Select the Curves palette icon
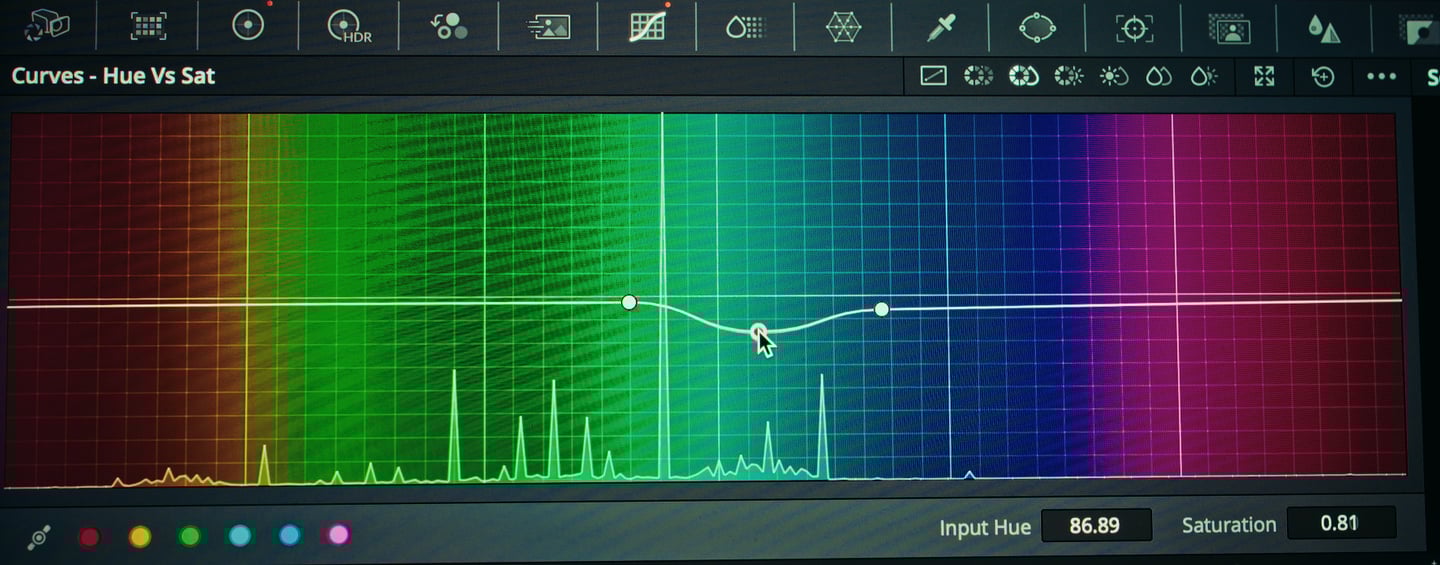 (647, 26)
